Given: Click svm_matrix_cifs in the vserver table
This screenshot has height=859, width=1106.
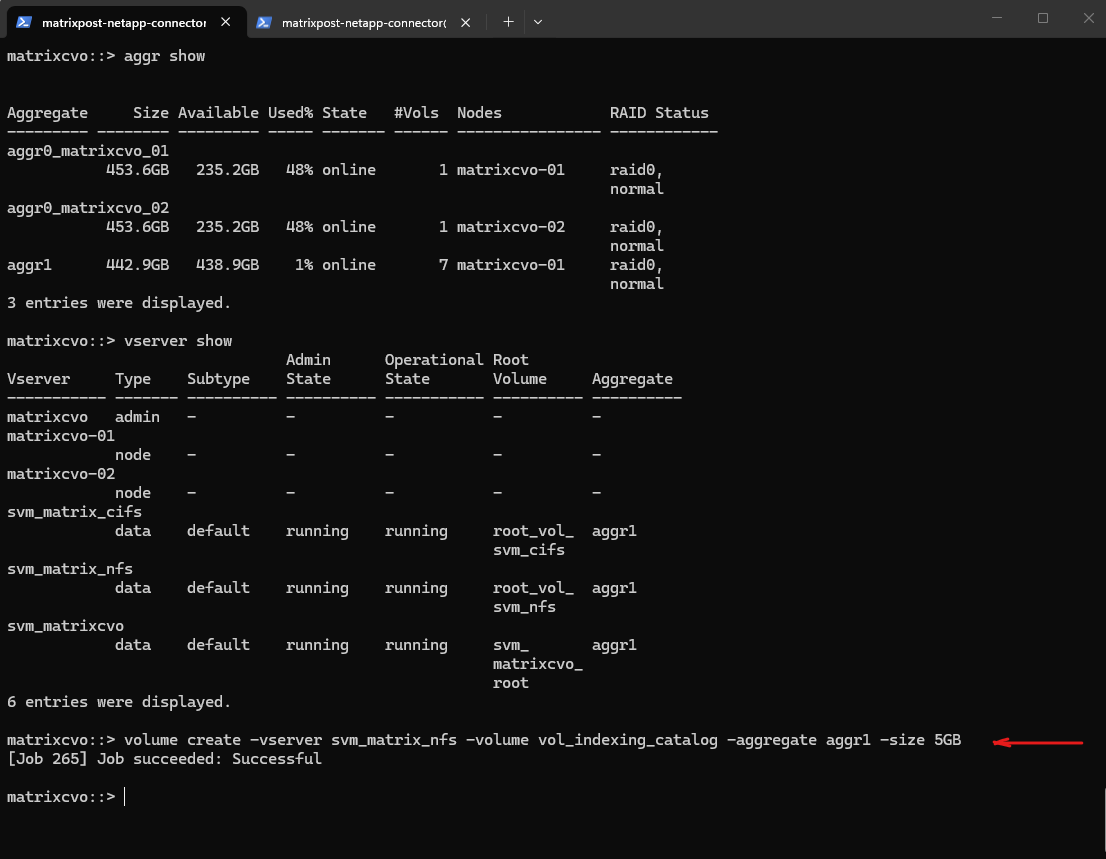Looking at the screenshot, I should 74,512.
